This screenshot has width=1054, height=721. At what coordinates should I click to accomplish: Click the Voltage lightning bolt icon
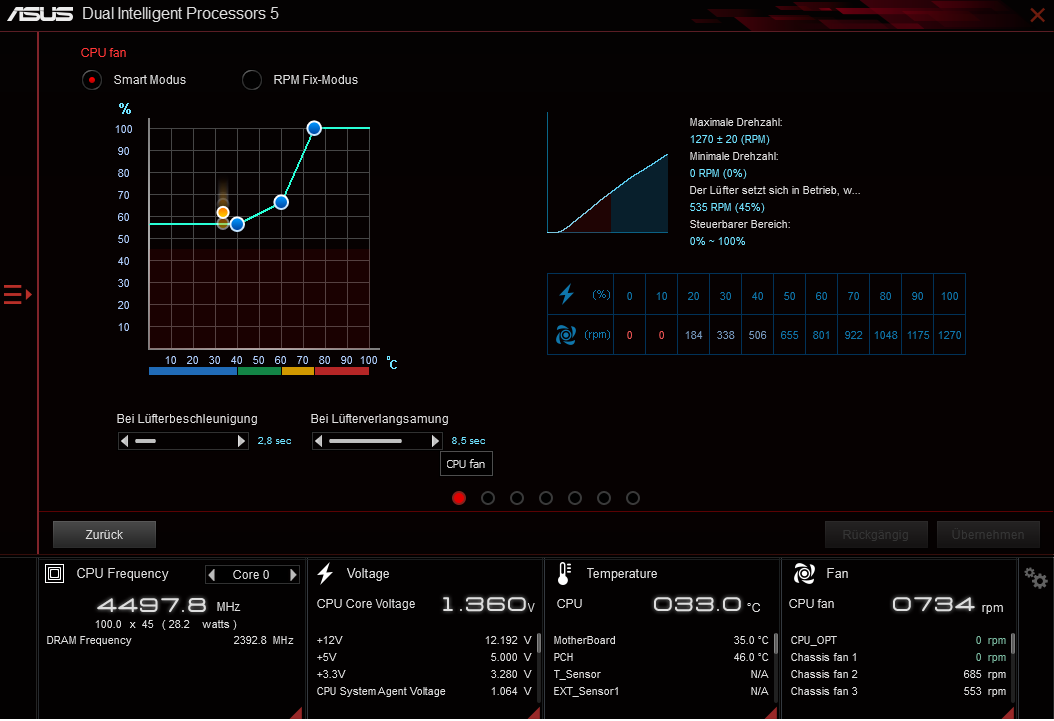tap(325, 573)
